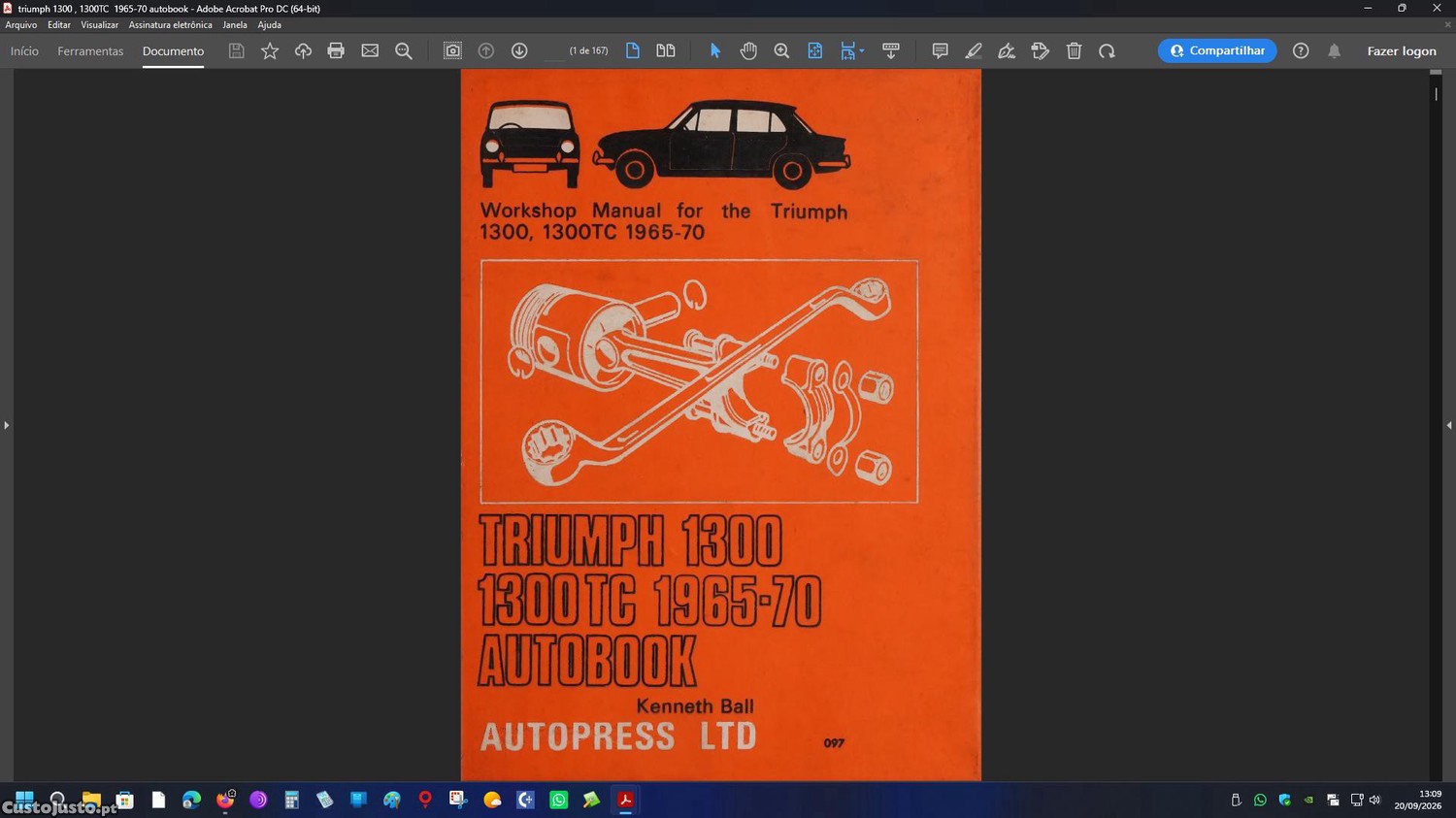Select the highlight text pen tool
The width and height of the screenshot is (1456, 818).
tap(974, 50)
